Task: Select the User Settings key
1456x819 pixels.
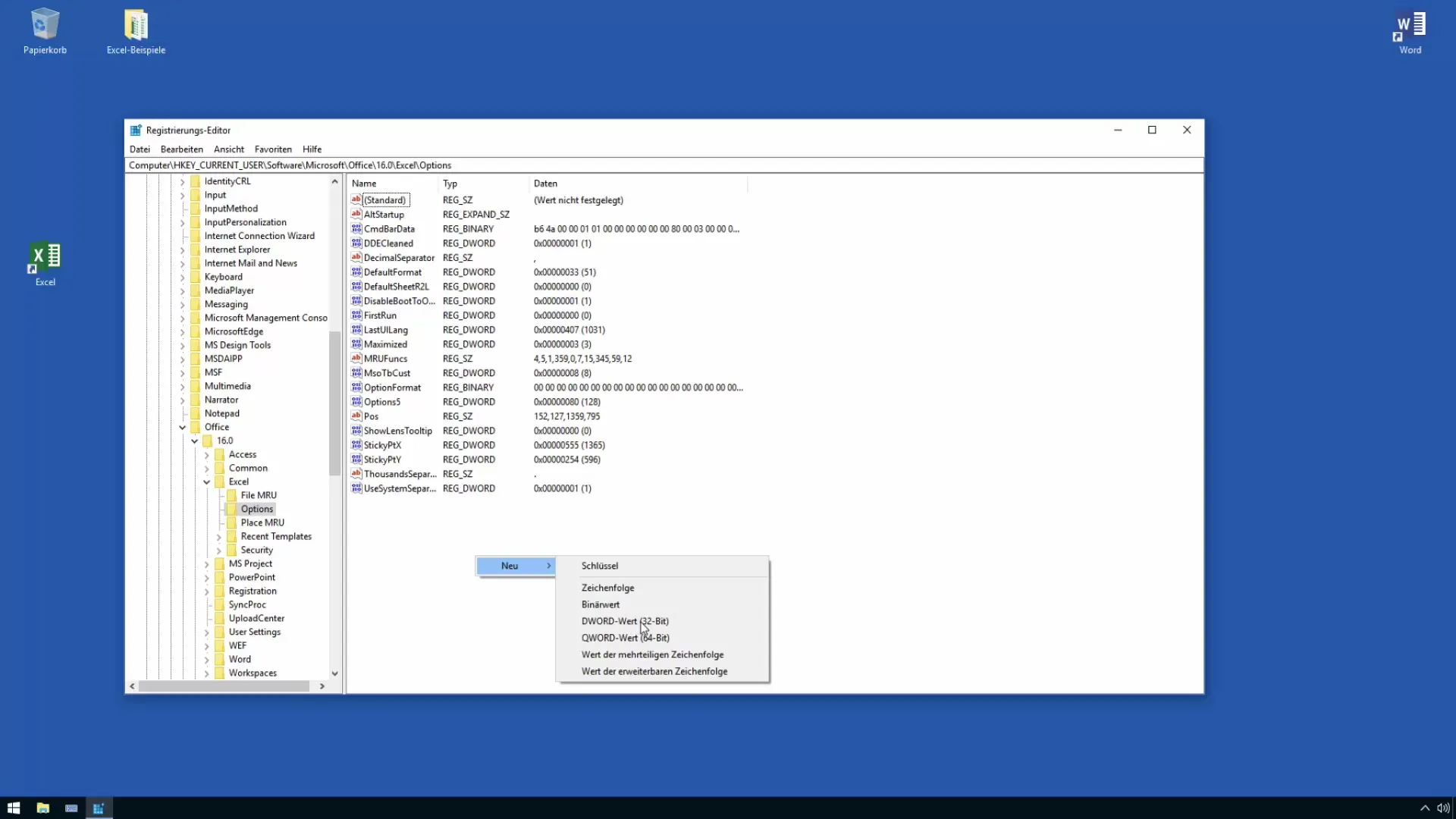Action: click(x=255, y=632)
